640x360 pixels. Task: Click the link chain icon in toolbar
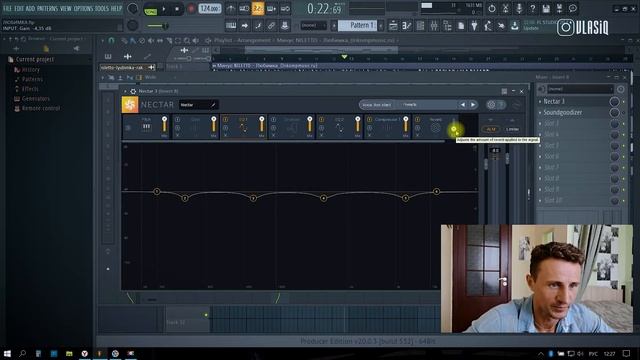[271, 26]
